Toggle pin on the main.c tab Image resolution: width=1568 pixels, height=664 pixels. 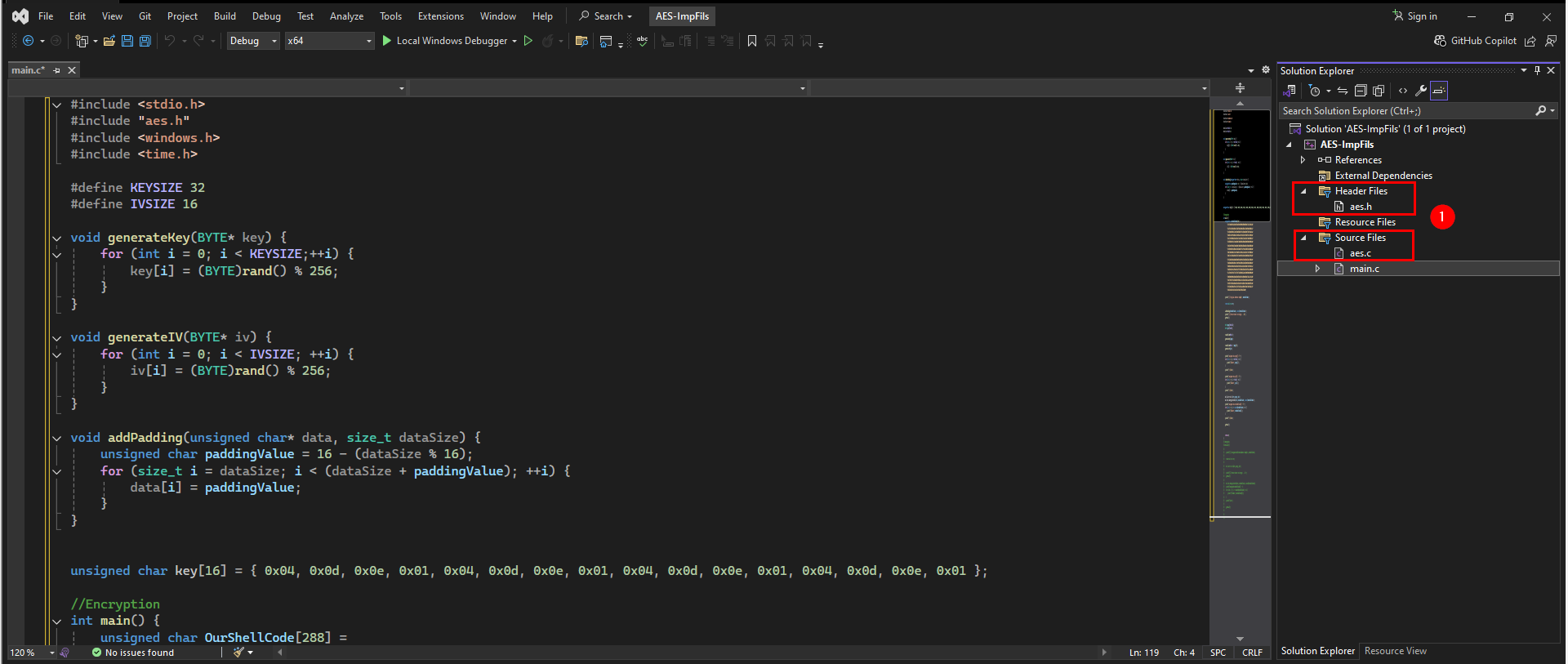[x=57, y=70]
